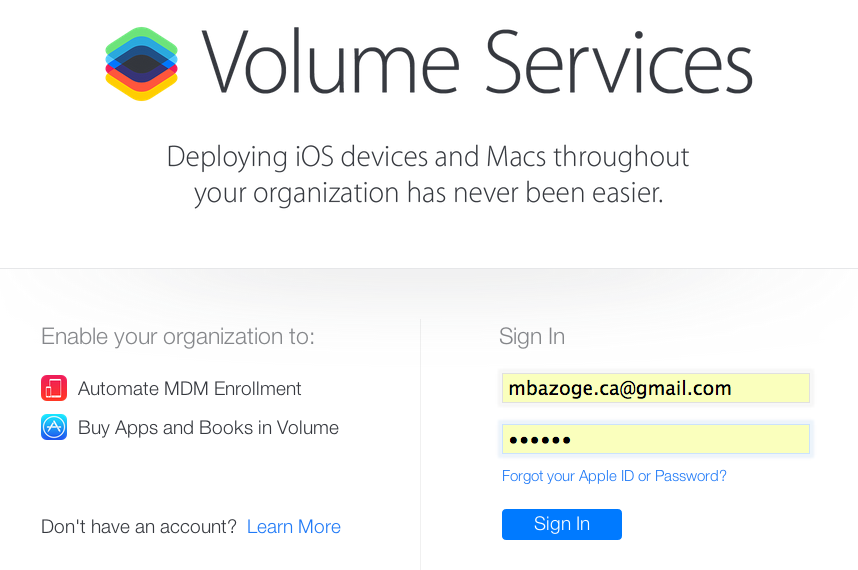Select the Automate MDM Enrollment label
The image size is (858, 570).
point(189,388)
